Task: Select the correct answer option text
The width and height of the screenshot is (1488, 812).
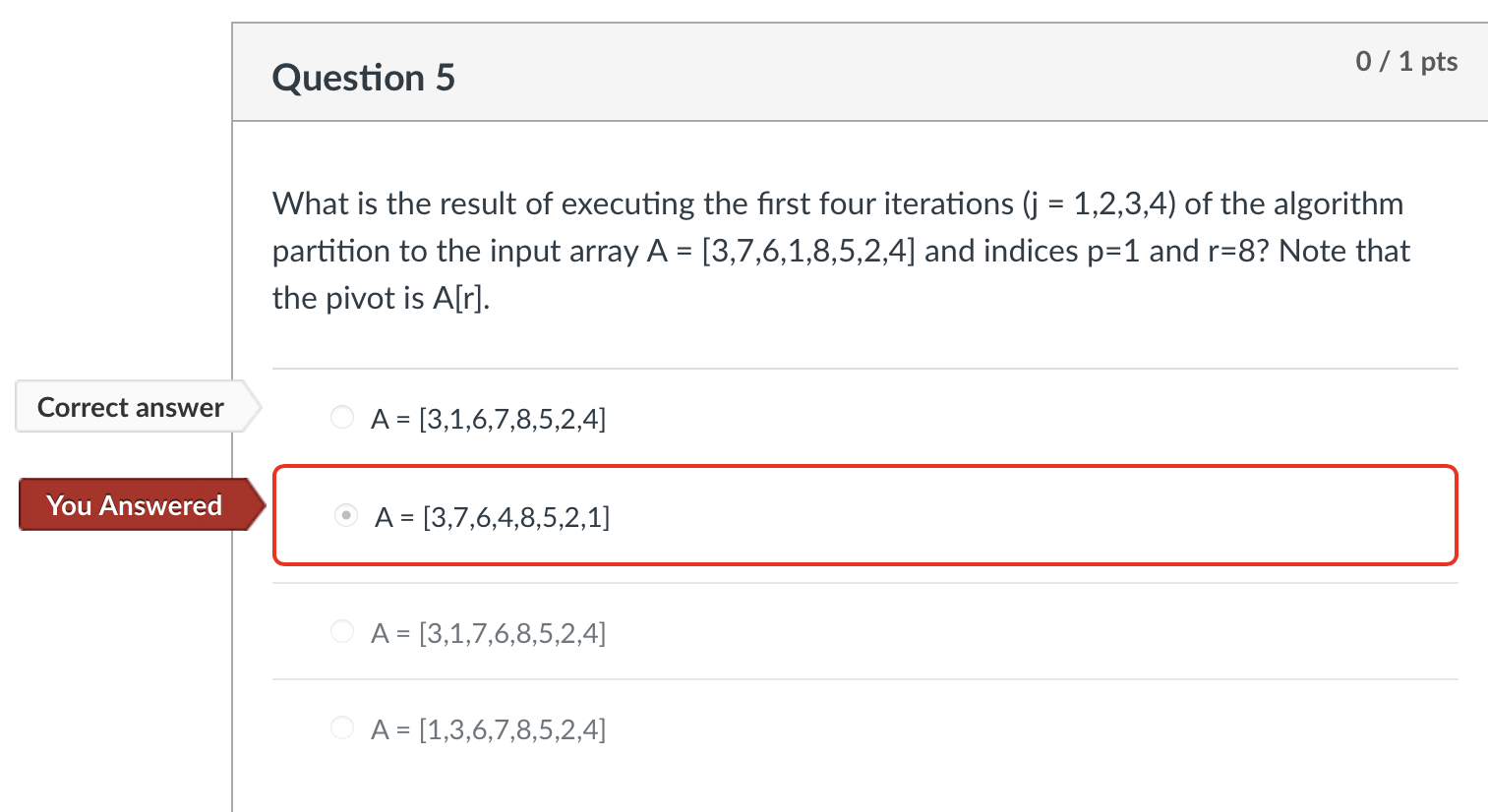Action: [x=489, y=418]
